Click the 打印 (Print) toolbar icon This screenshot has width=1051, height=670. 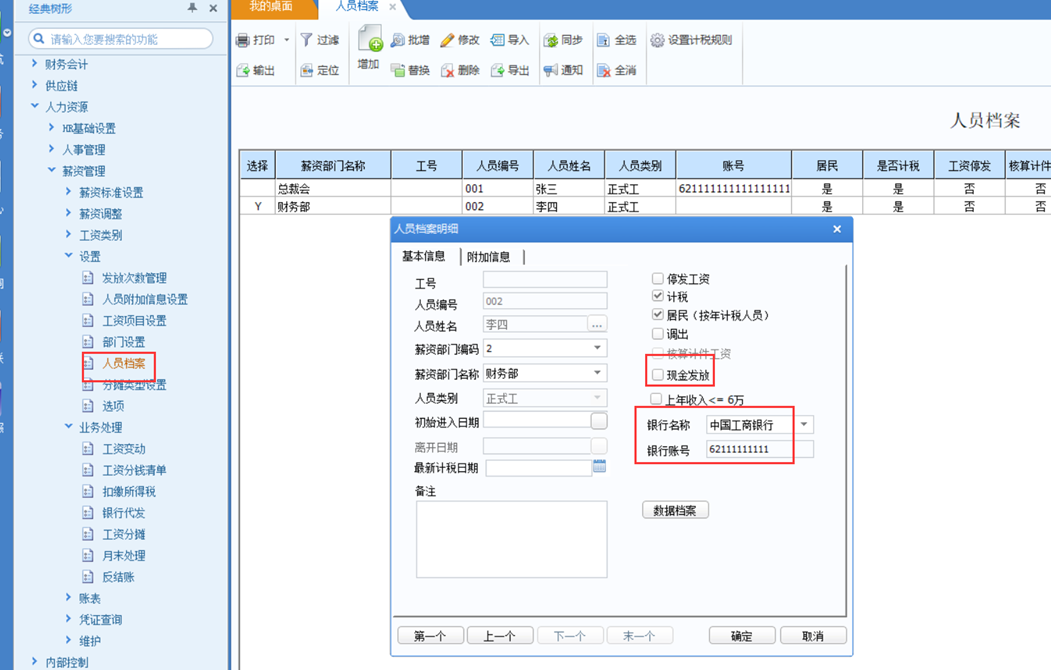(x=243, y=41)
